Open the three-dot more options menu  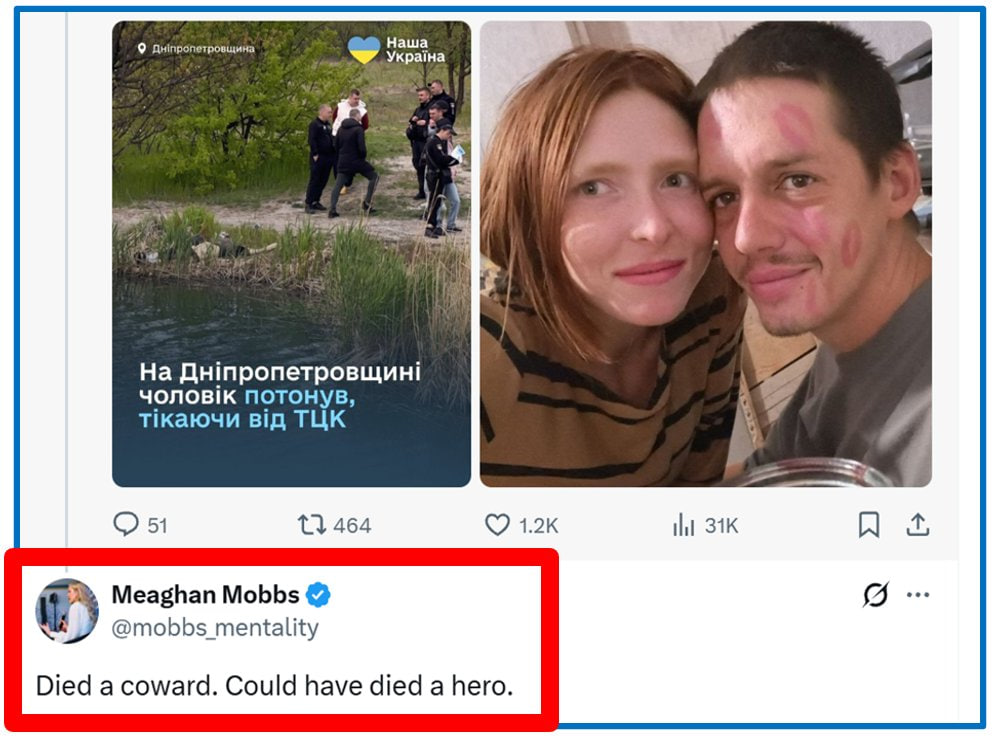pyautogui.click(x=918, y=595)
